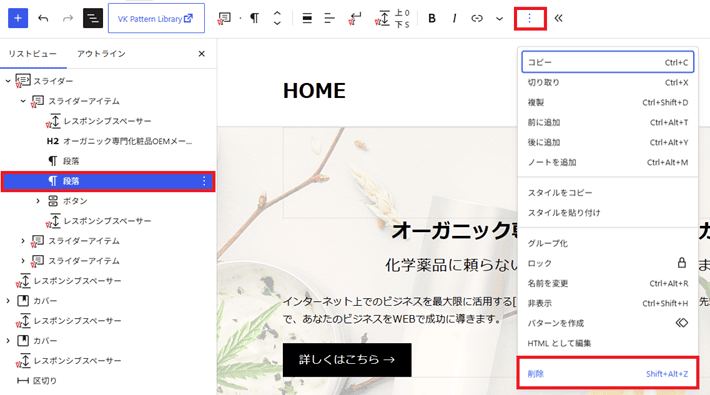Click the インターネット上でのビジネス paragraph
Screen dimensions: 710x395
(400, 310)
